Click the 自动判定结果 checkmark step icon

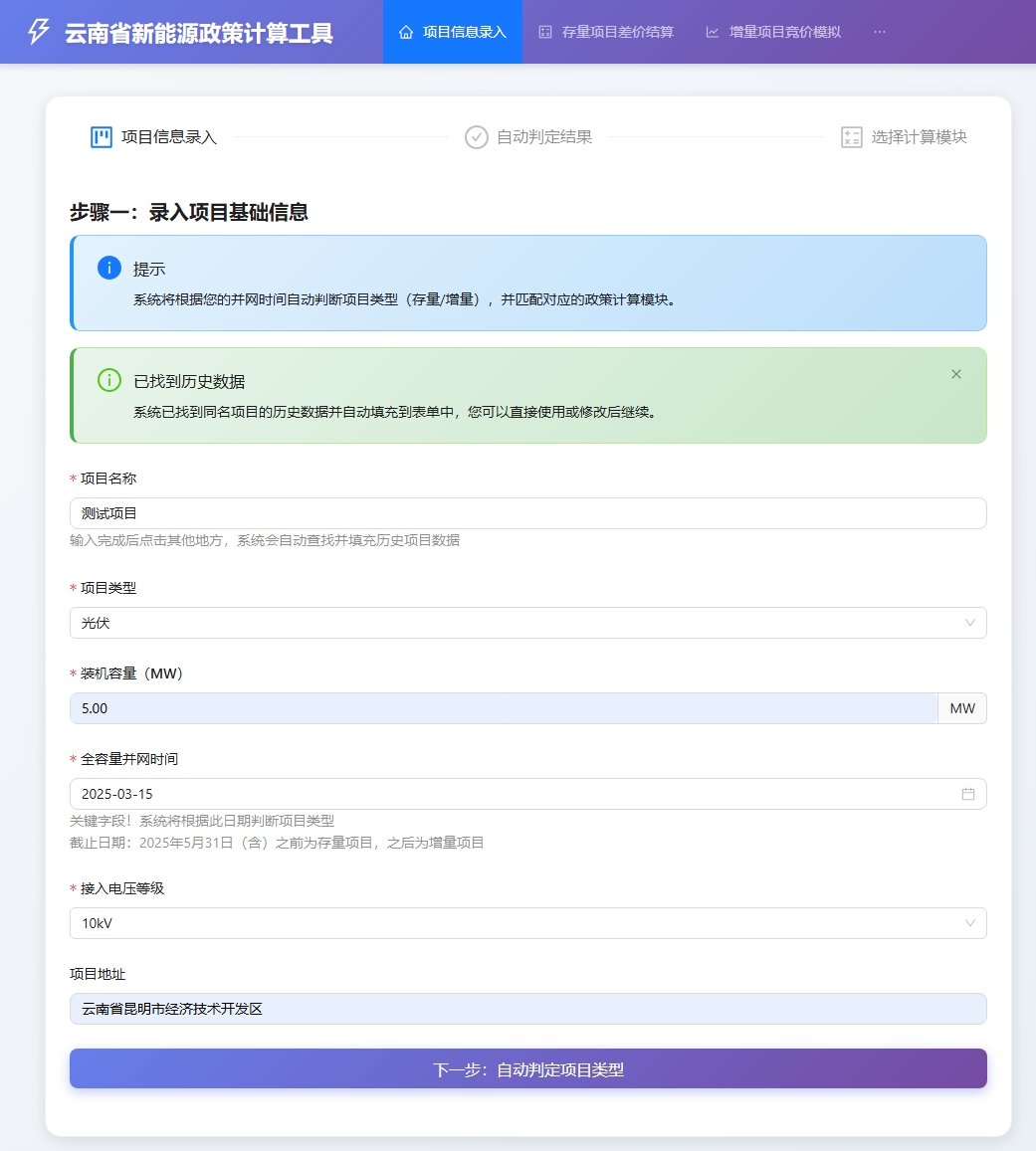(477, 137)
